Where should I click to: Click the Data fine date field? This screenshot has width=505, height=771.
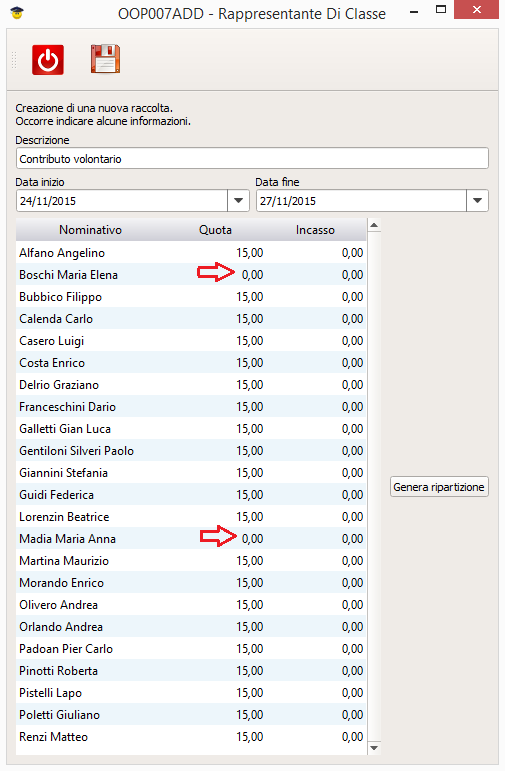[361, 201]
